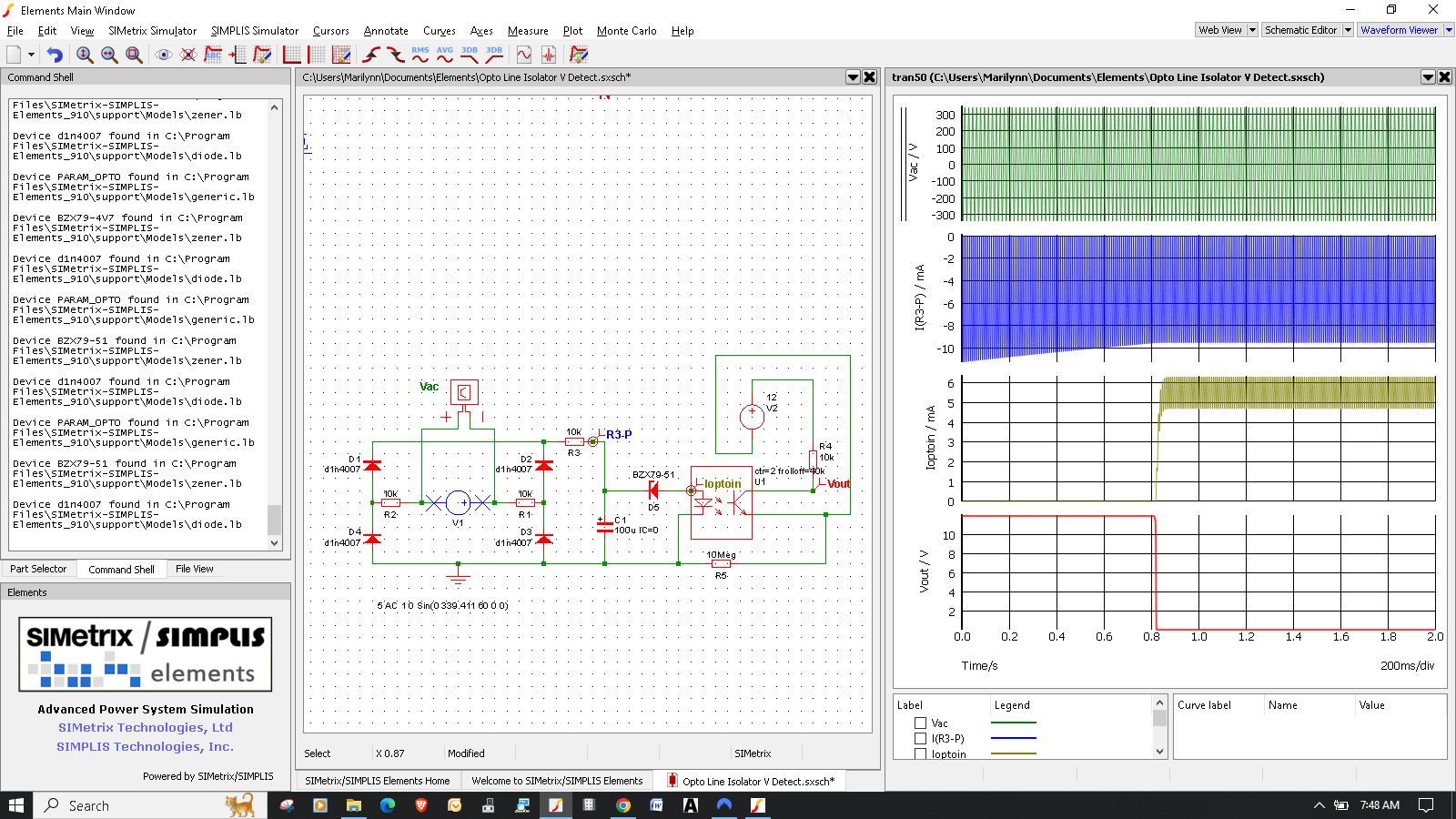Click the edit axis grid pencil icon

[x=341, y=55]
